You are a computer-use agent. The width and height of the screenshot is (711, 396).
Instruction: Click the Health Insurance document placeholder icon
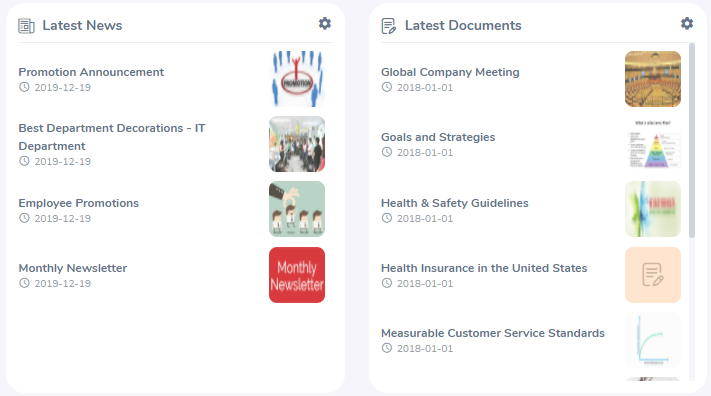[653, 275]
